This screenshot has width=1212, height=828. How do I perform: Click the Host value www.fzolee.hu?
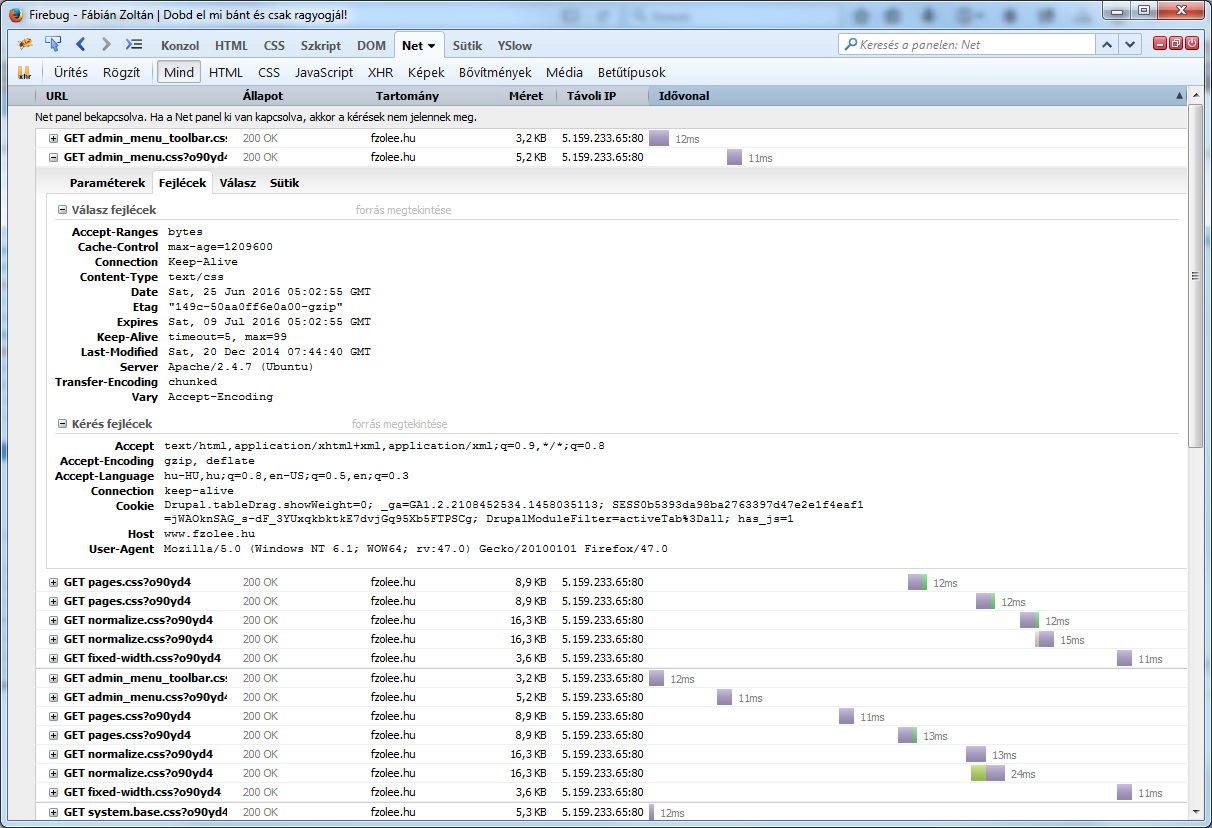point(209,534)
